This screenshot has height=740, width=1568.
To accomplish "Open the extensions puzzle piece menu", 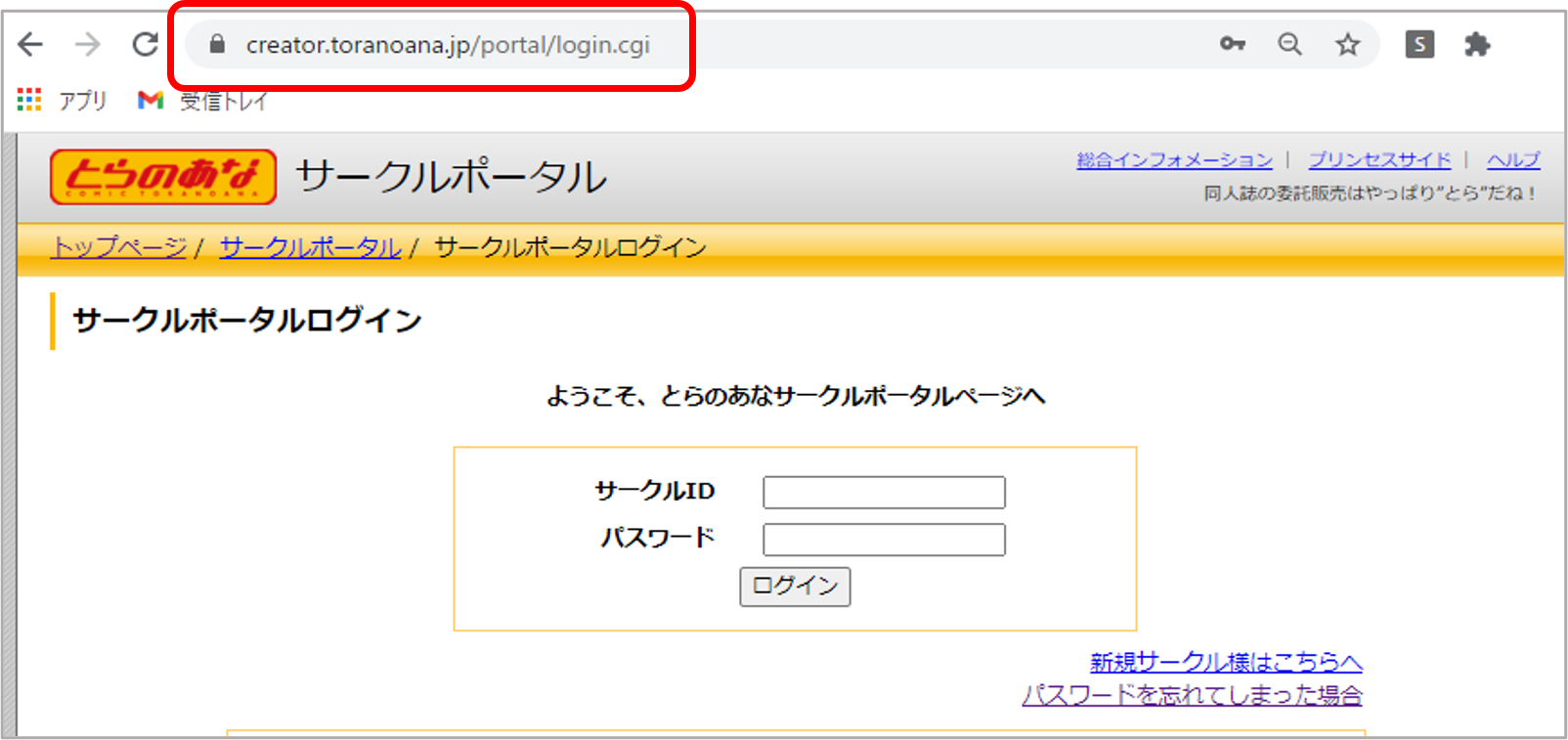I will [x=1477, y=44].
